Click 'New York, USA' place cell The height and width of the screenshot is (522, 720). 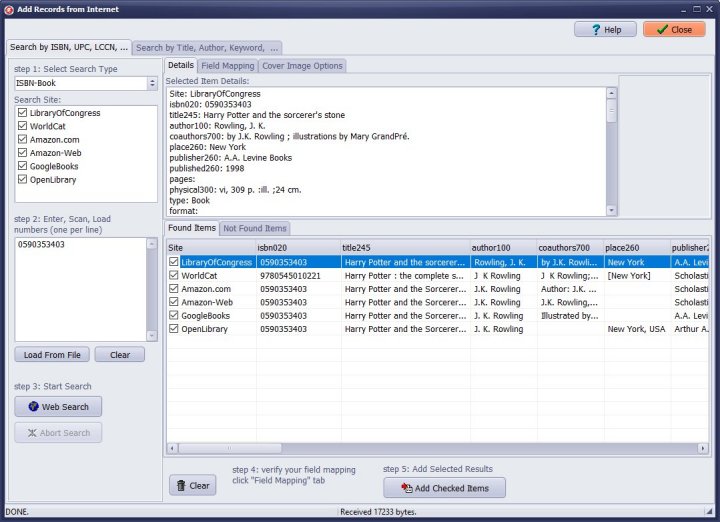(637, 329)
